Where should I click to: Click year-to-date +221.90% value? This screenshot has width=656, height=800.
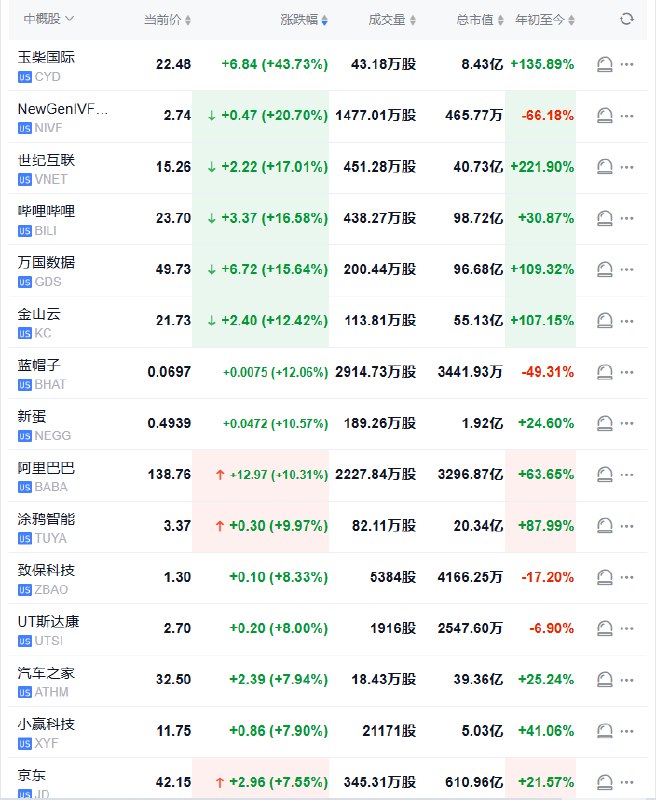542,167
